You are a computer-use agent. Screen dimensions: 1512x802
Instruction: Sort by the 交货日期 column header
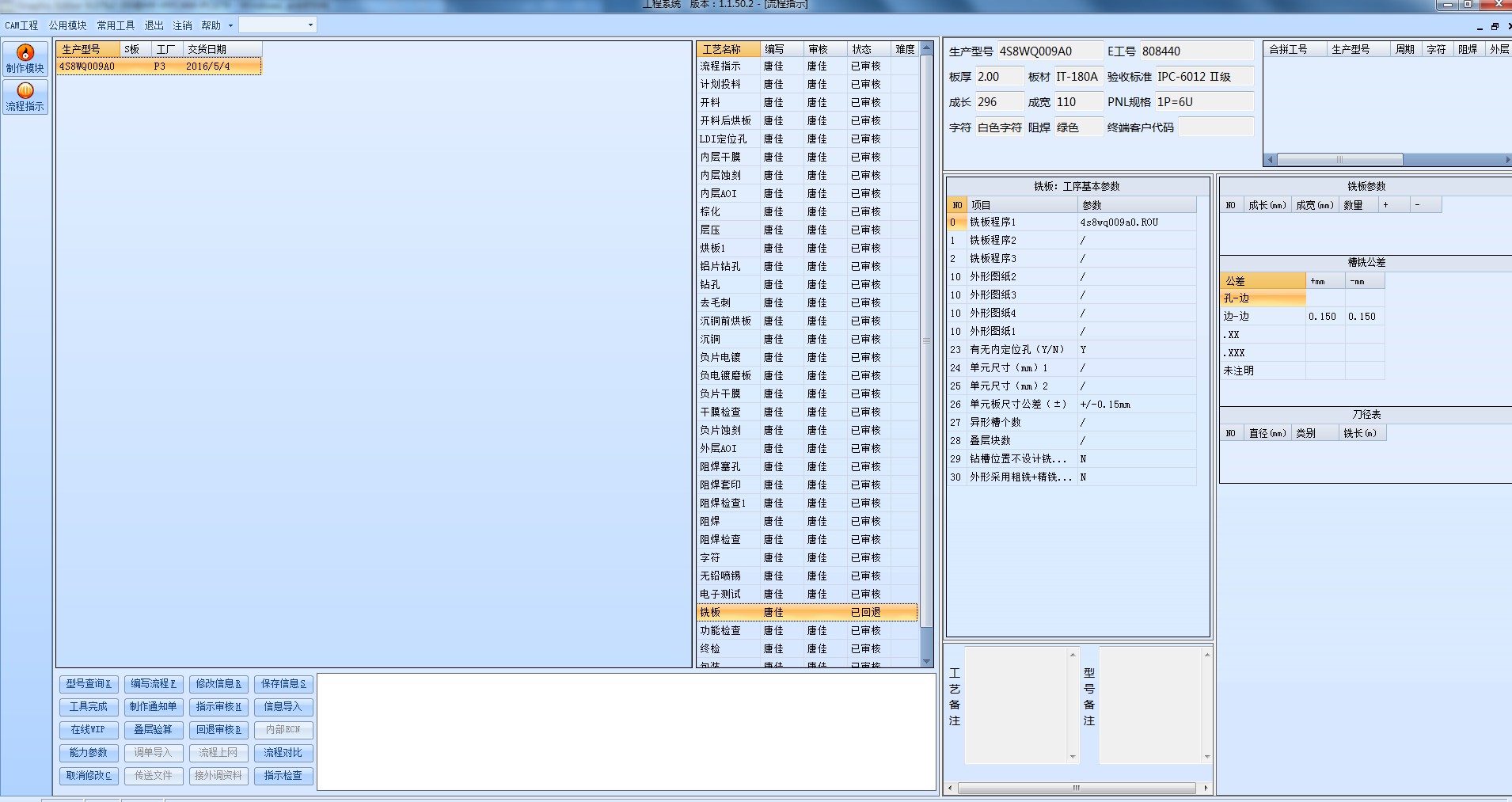point(222,49)
